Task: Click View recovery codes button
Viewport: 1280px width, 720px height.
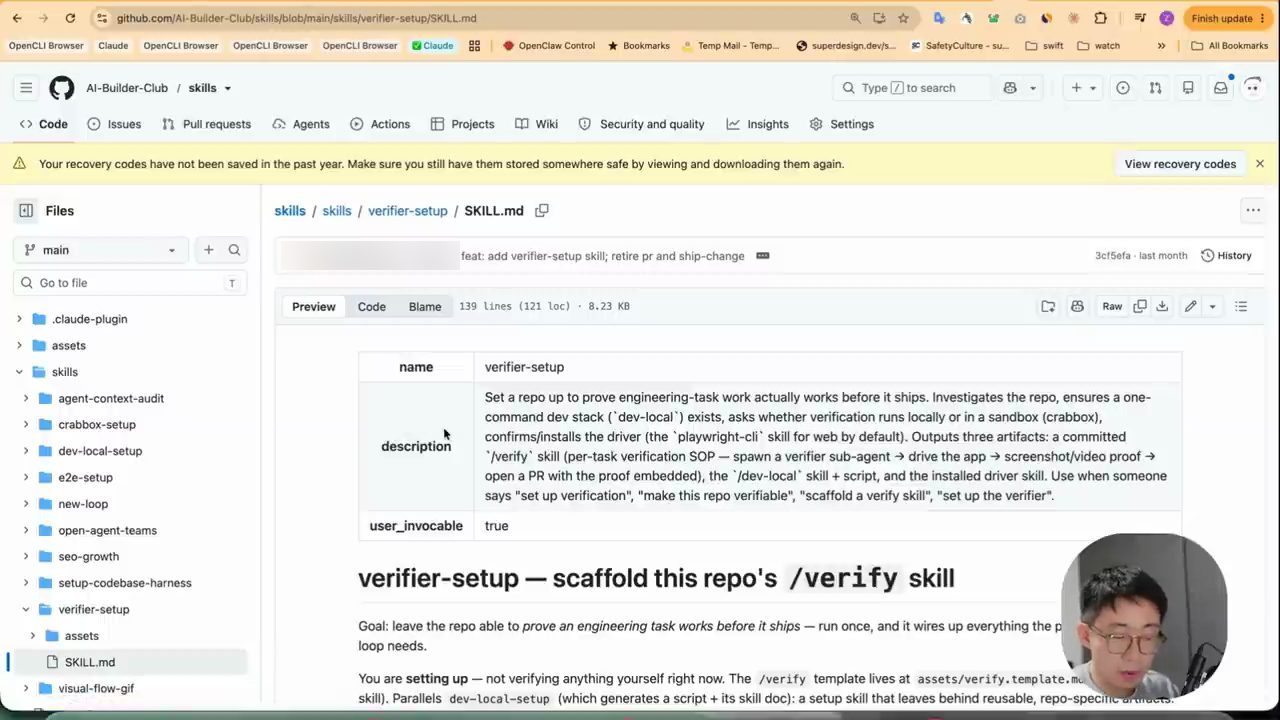Action: click(x=1180, y=164)
